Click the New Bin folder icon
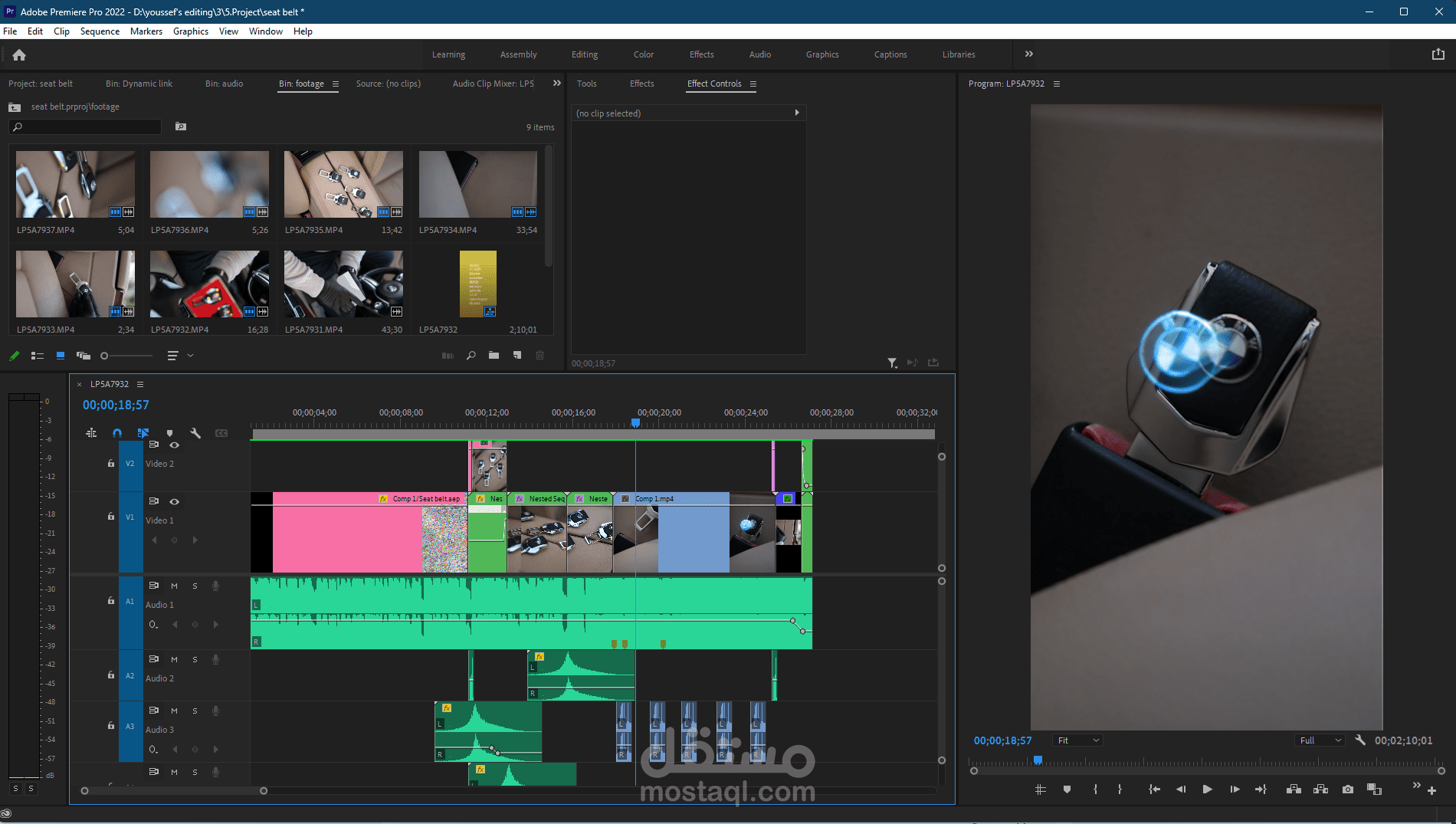1456x824 pixels. click(x=494, y=356)
